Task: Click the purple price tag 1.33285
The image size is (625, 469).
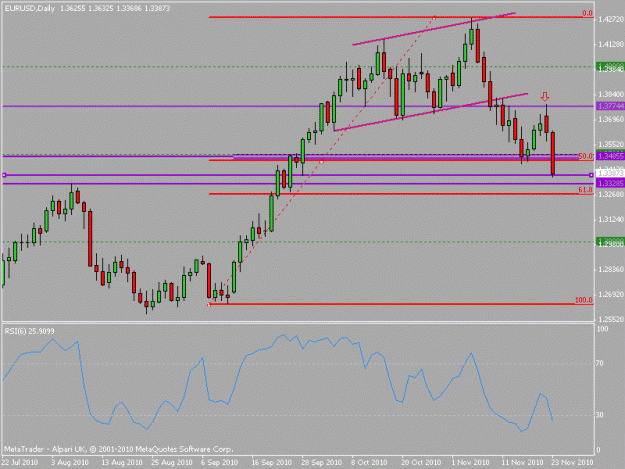Action: [610, 183]
